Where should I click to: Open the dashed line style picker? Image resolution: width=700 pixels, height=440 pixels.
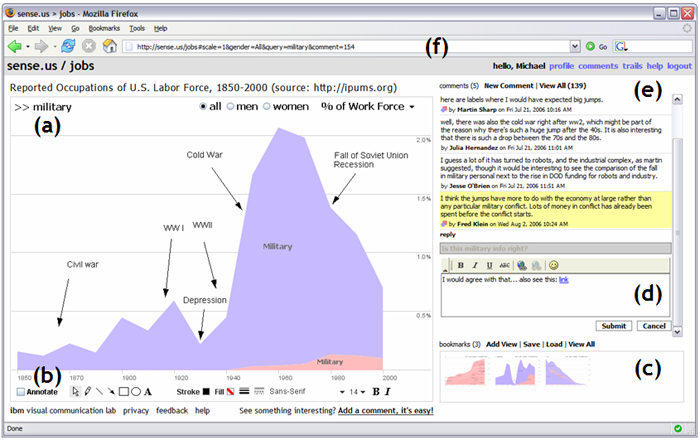(x=259, y=391)
